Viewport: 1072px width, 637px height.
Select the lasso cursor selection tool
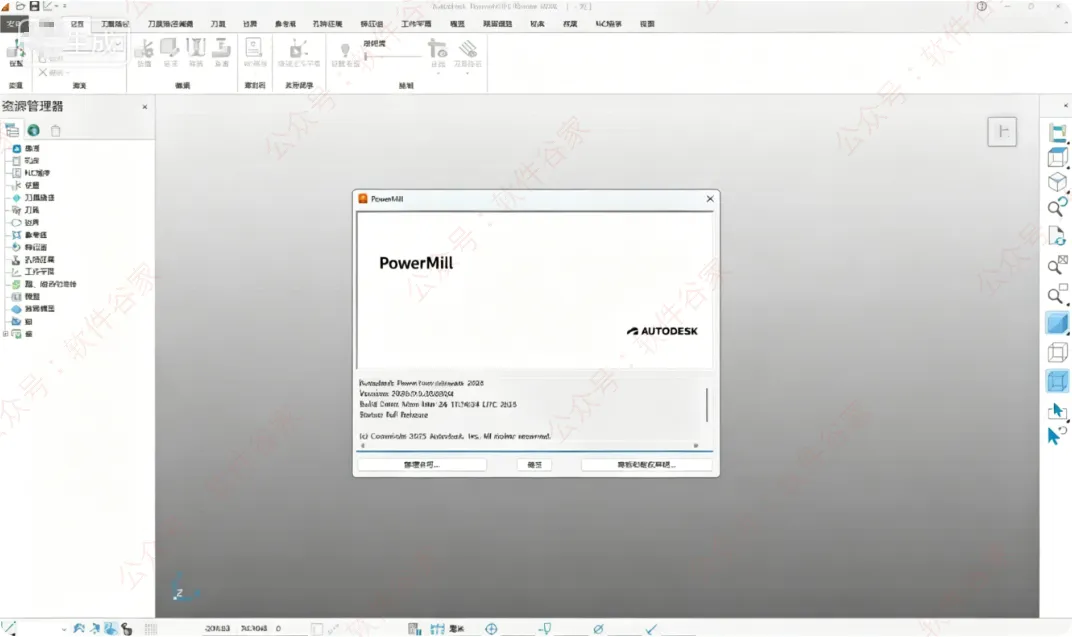[1057, 435]
